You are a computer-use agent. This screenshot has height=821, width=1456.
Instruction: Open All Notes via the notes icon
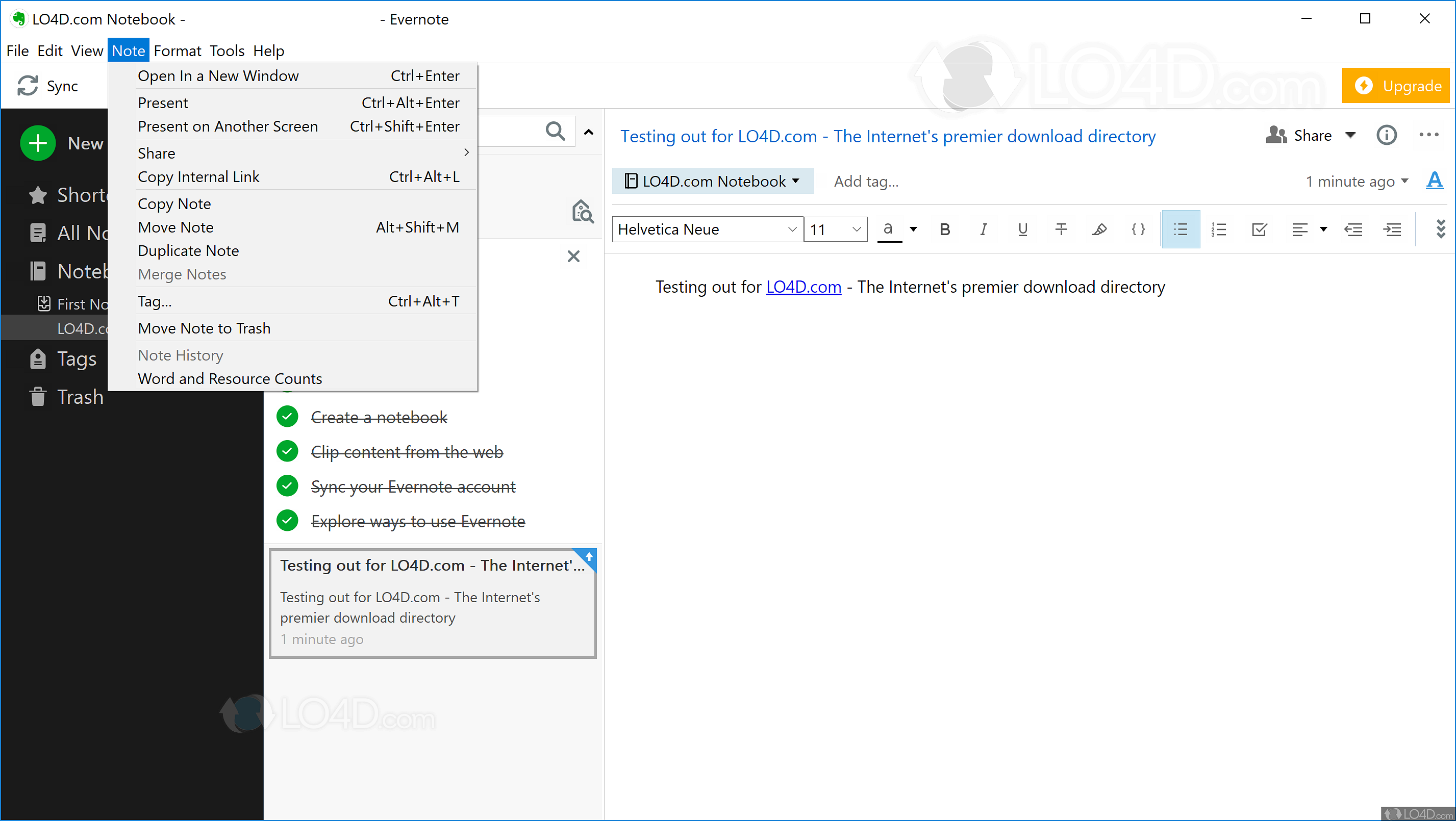[x=38, y=233]
